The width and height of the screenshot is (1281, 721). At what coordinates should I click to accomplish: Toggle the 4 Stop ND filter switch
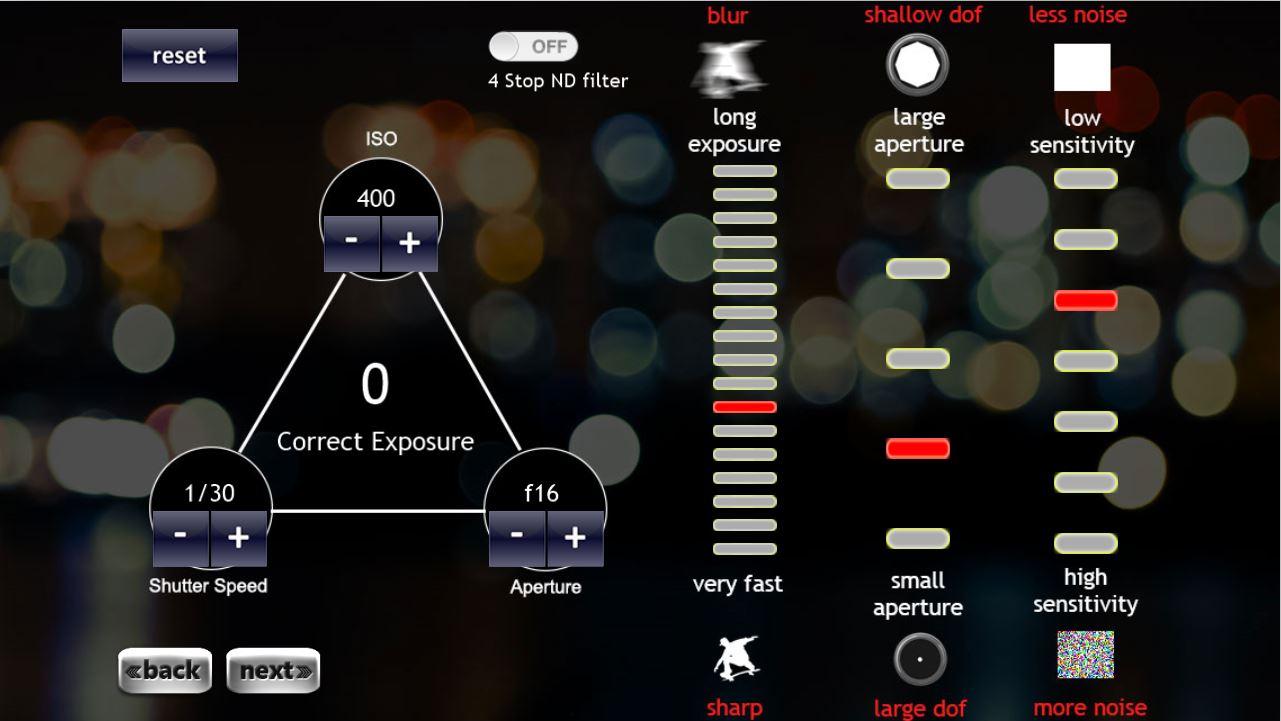click(x=533, y=46)
